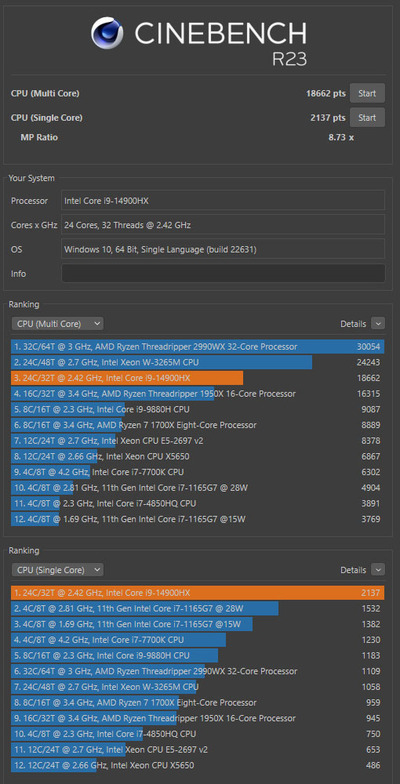Viewport: 400px width, 784px height.
Task: Select Threadripper 2990WX multi core ranking bar
Action: click(198, 346)
